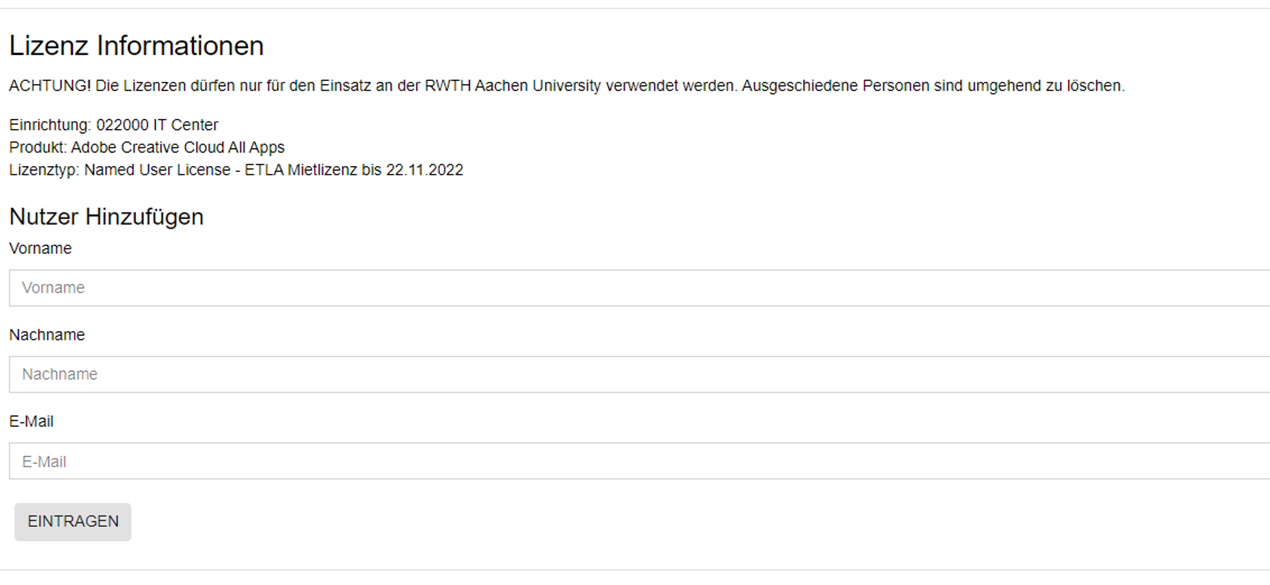Click the E-Mail label above its field
1270x585 pixels.
[x=31, y=422]
